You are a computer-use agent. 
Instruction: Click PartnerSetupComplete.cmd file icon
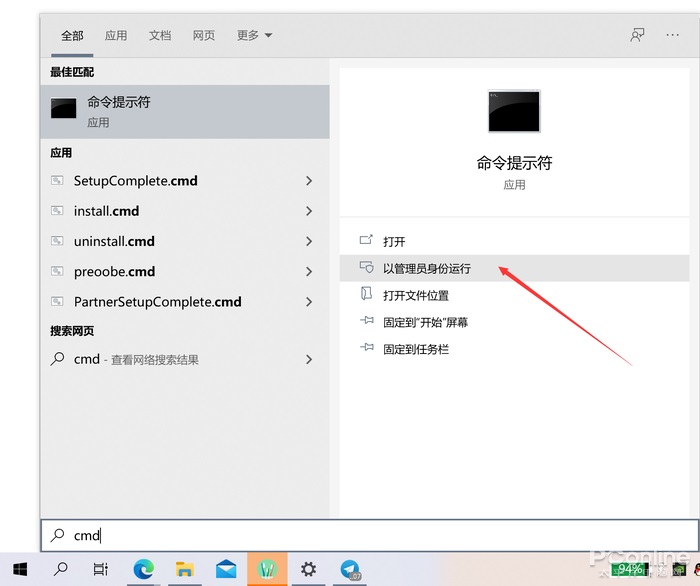click(x=57, y=302)
